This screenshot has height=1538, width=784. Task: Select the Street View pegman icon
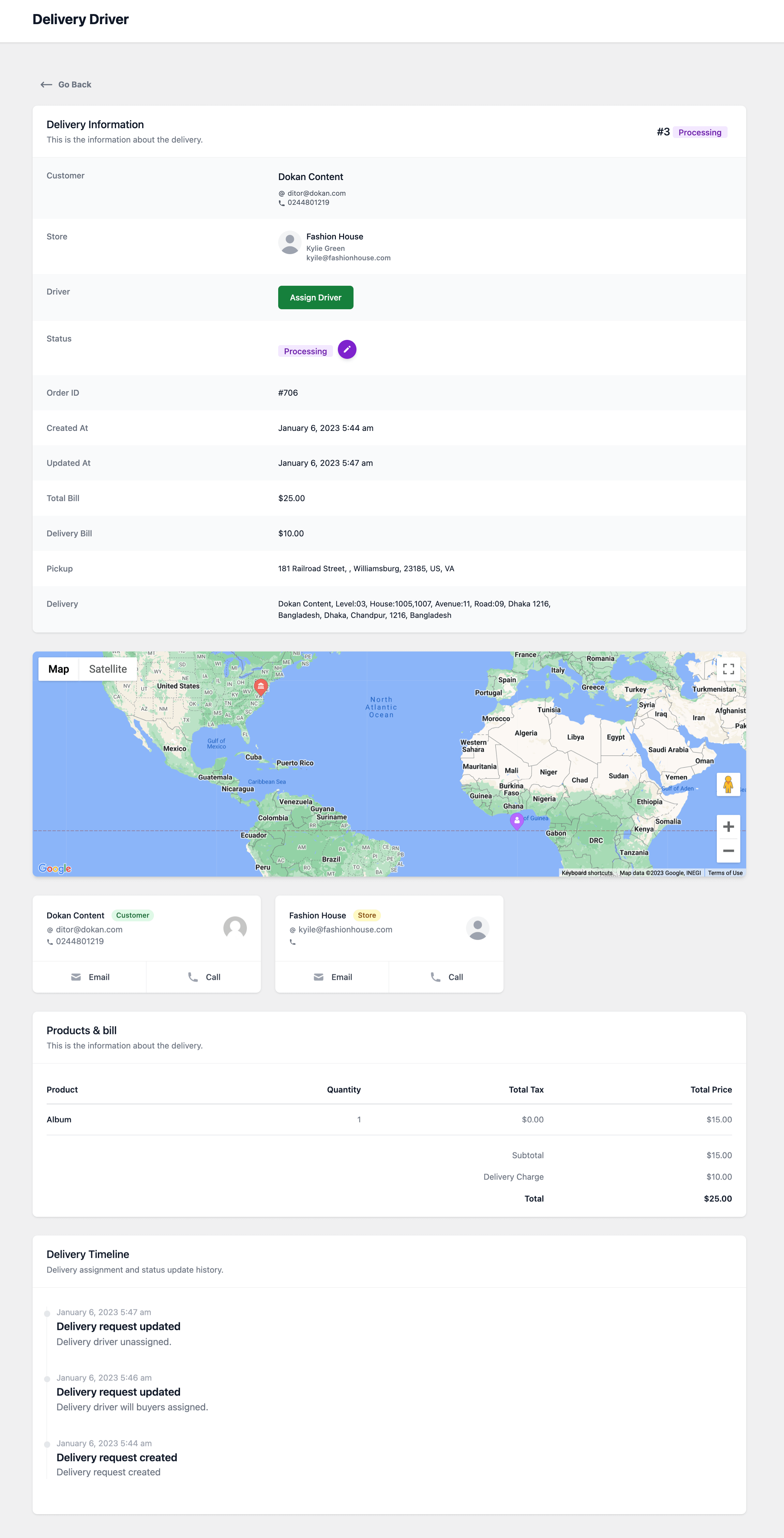pos(728,784)
